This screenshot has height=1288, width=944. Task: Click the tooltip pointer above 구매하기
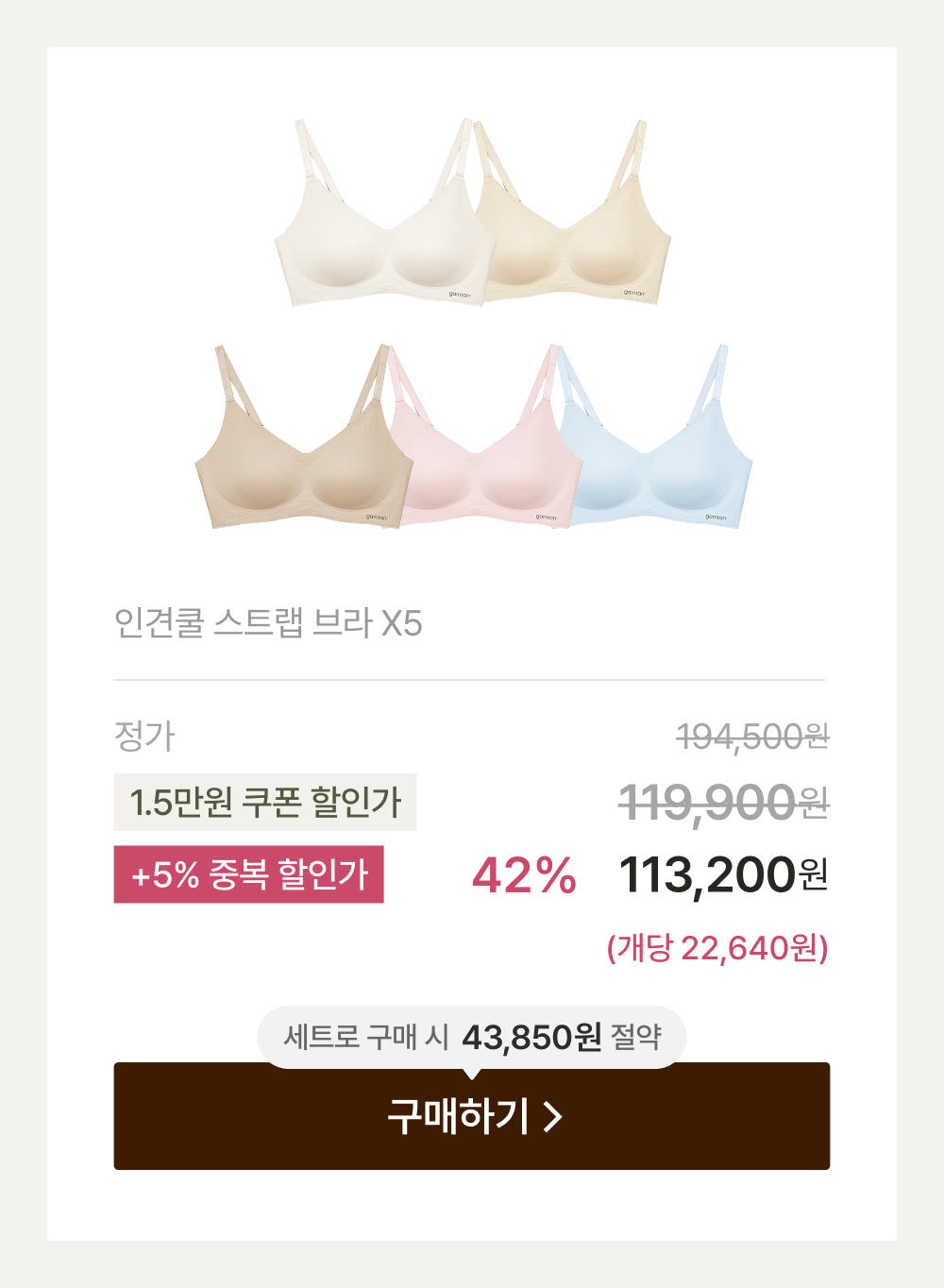tap(472, 1074)
